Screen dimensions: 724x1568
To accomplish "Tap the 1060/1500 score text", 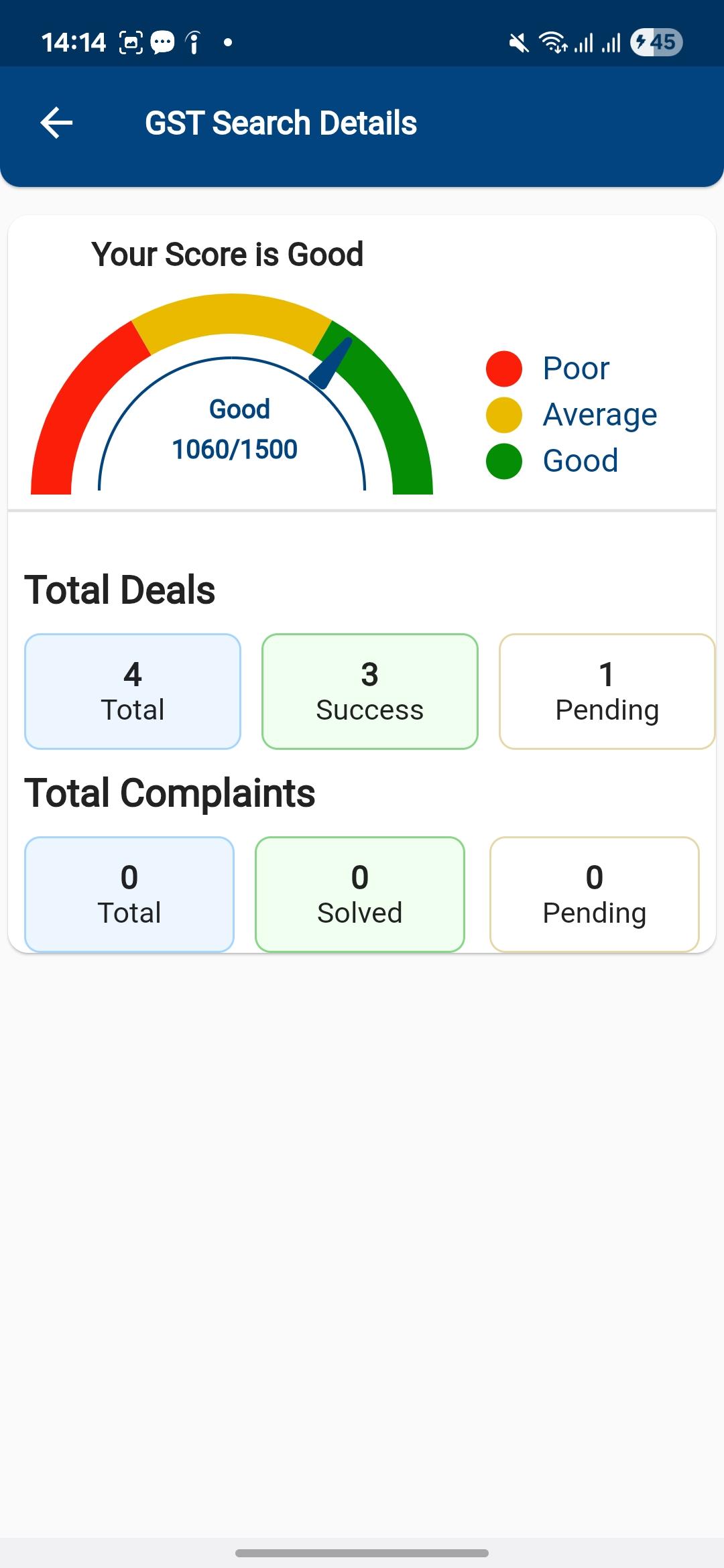I will [x=235, y=449].
